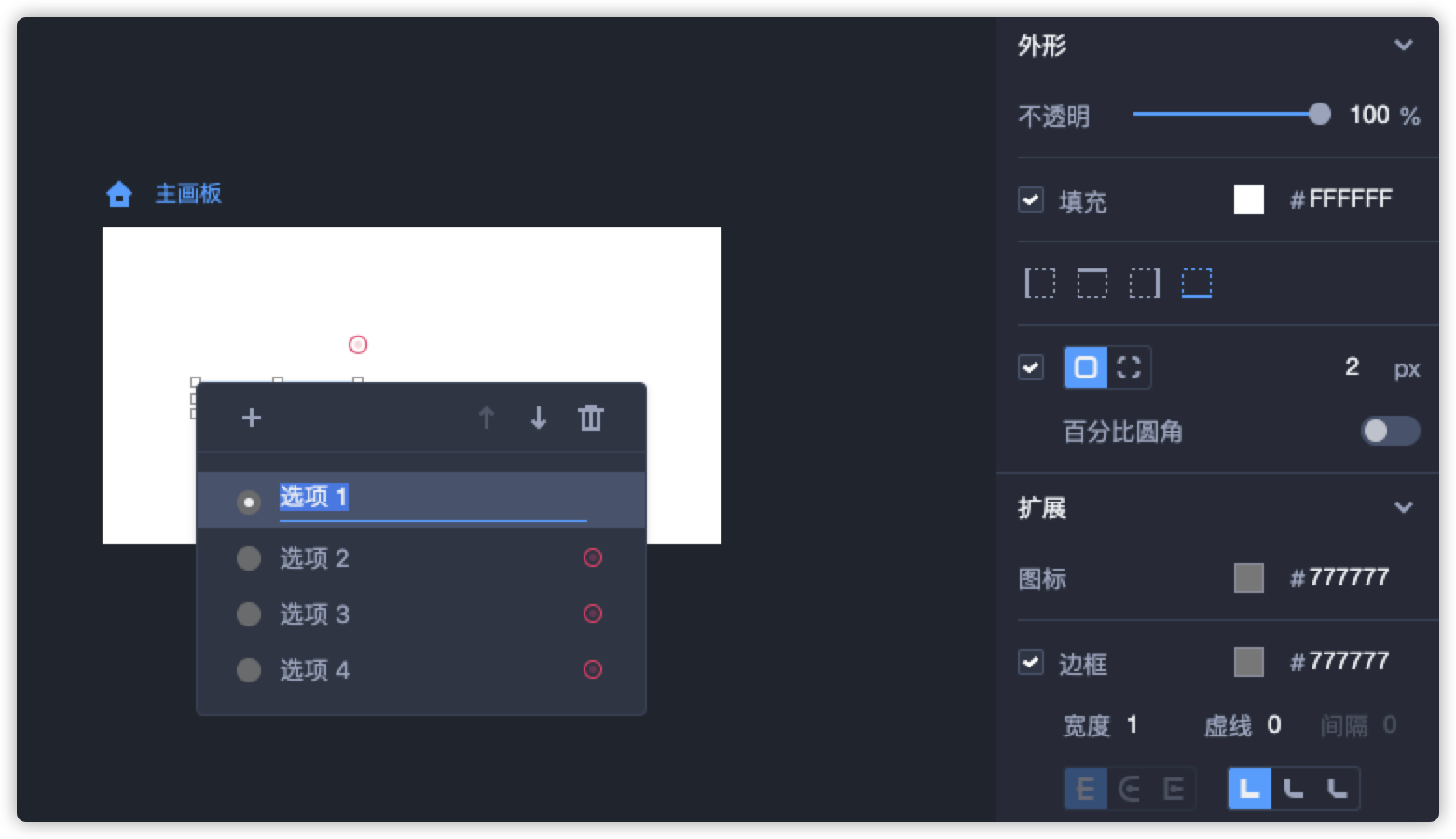Click the trash icon to delete option
Image resolution: width=1456 pixels, height=839 pixels.
tap(591, 418)
